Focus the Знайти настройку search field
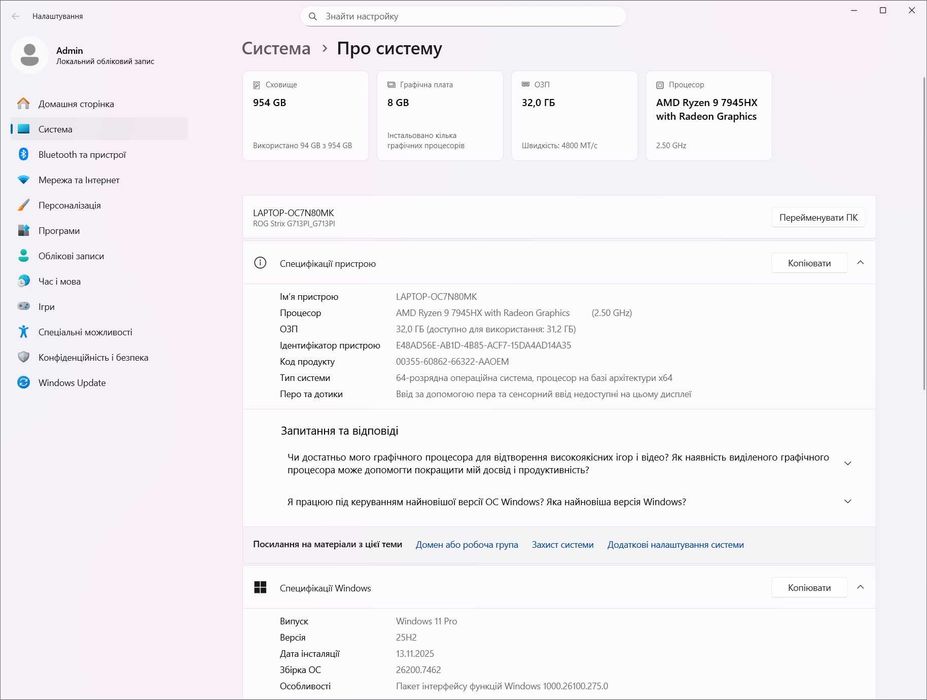927x700 pixels. [x=464, y=17]
